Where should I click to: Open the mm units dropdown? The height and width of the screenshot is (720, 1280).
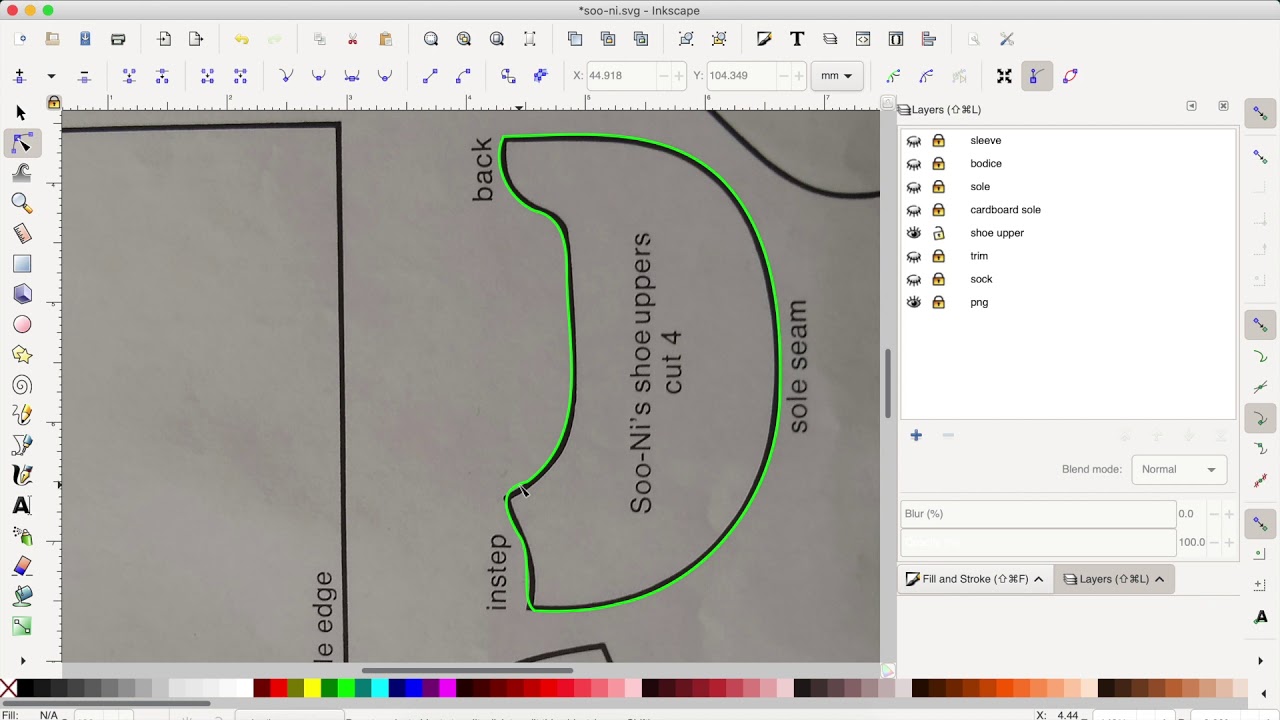click(x=837, y=76)
